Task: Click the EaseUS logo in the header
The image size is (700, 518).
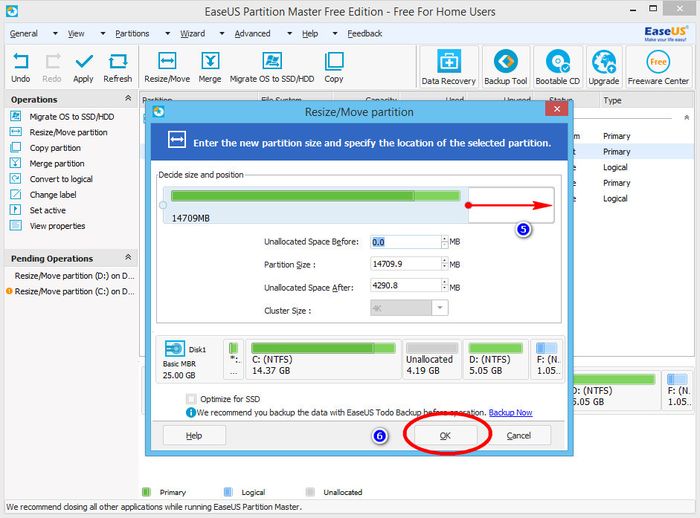Action: [665, 33]
